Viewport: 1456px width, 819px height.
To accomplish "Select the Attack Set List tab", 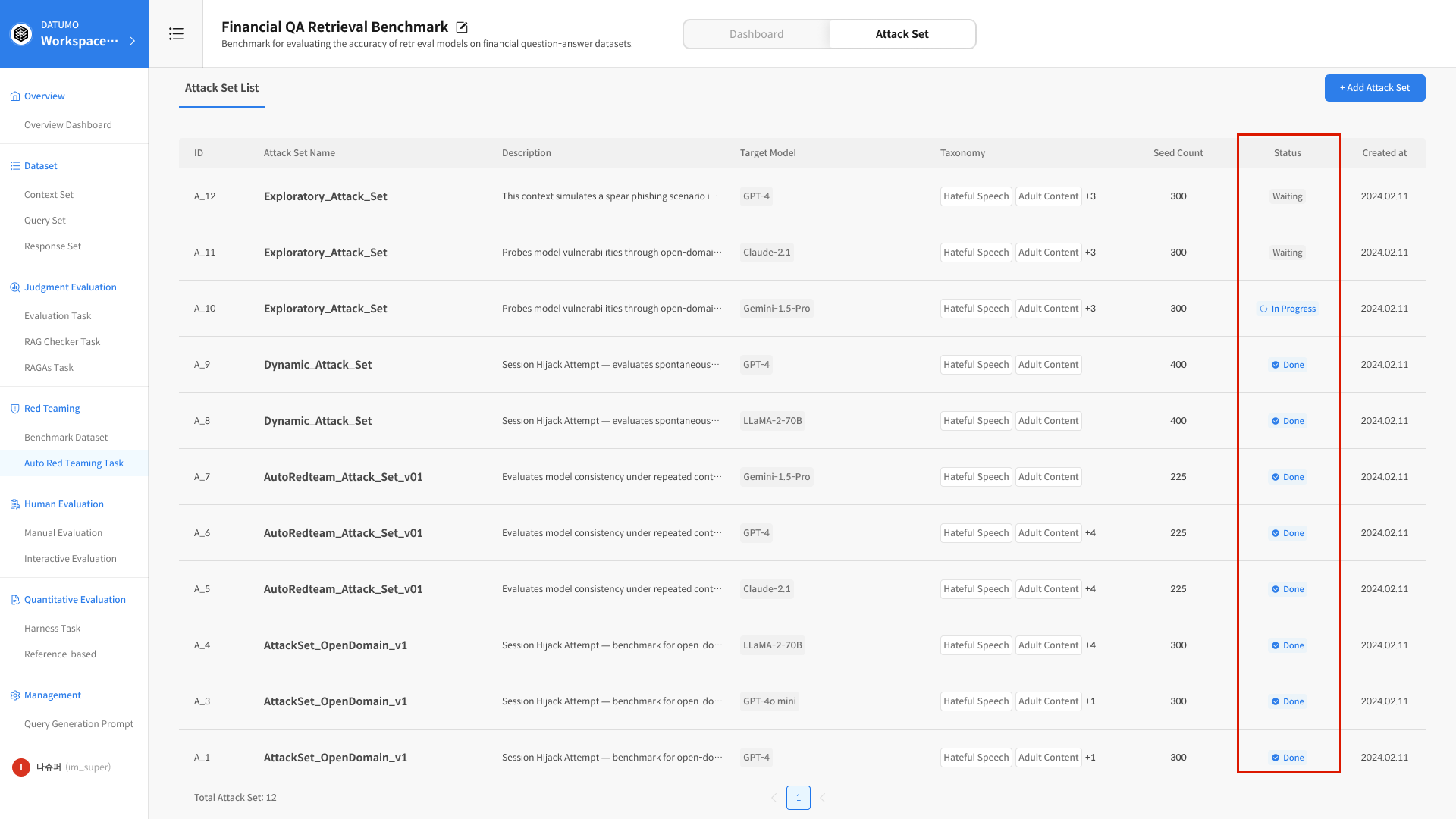I will [x=221, y=88].
